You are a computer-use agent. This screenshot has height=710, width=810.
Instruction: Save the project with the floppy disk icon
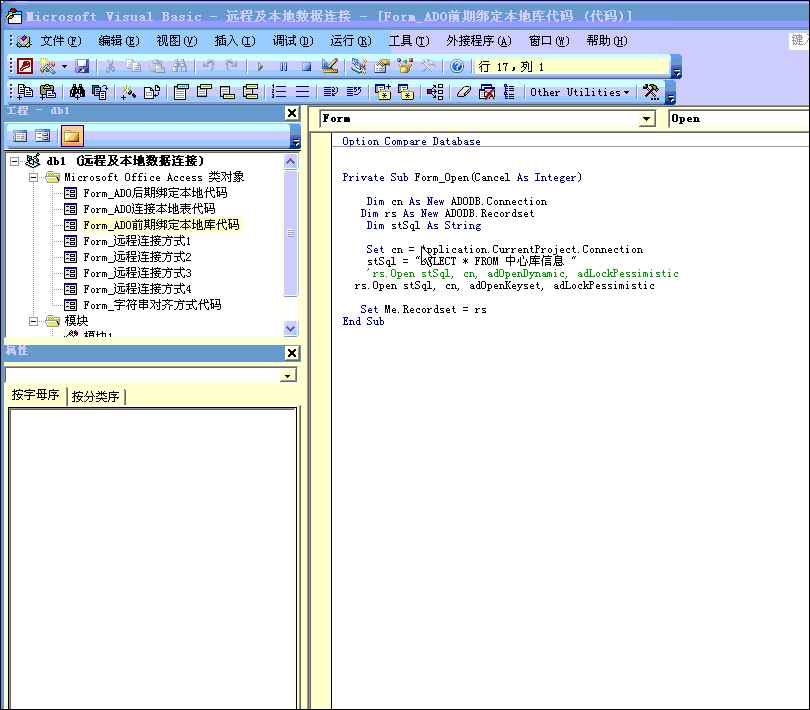pos(82,66)
